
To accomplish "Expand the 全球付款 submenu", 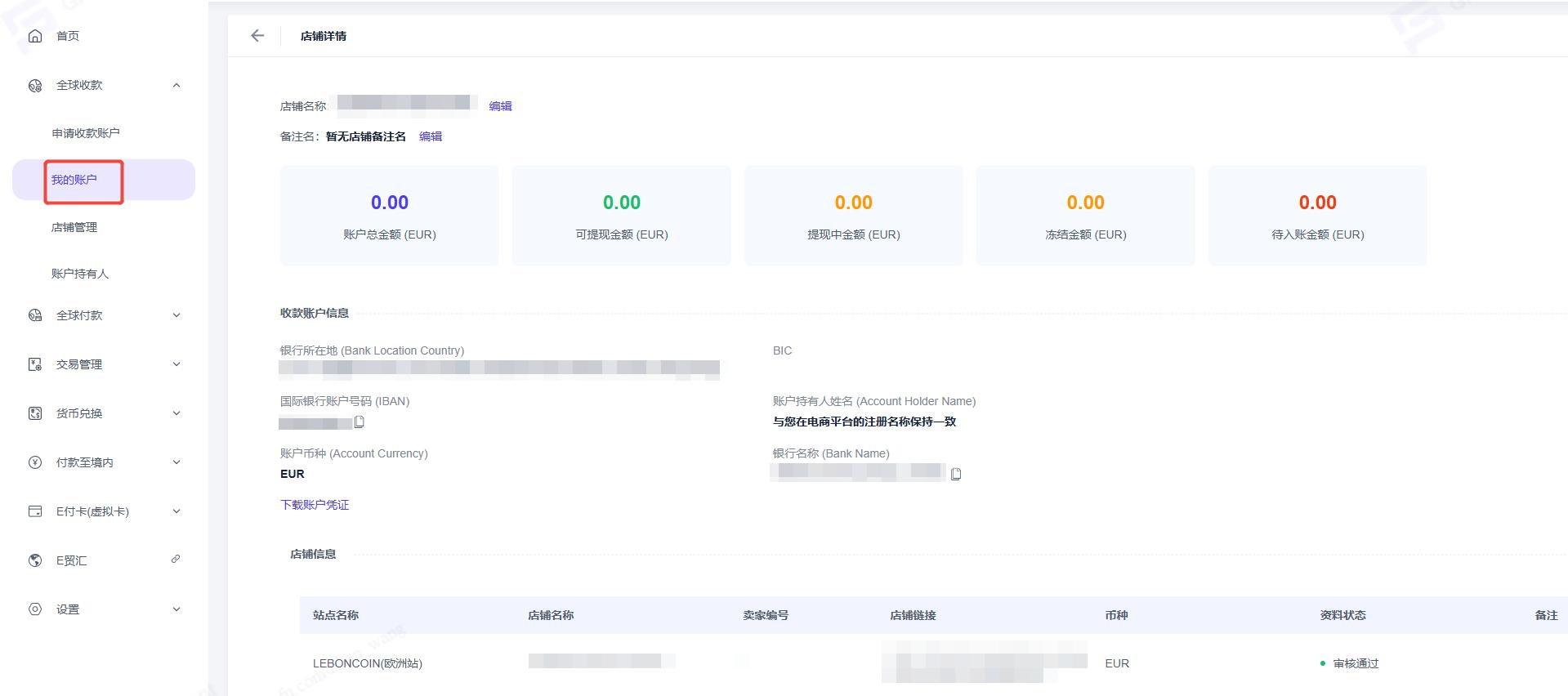I will point(176,315).
